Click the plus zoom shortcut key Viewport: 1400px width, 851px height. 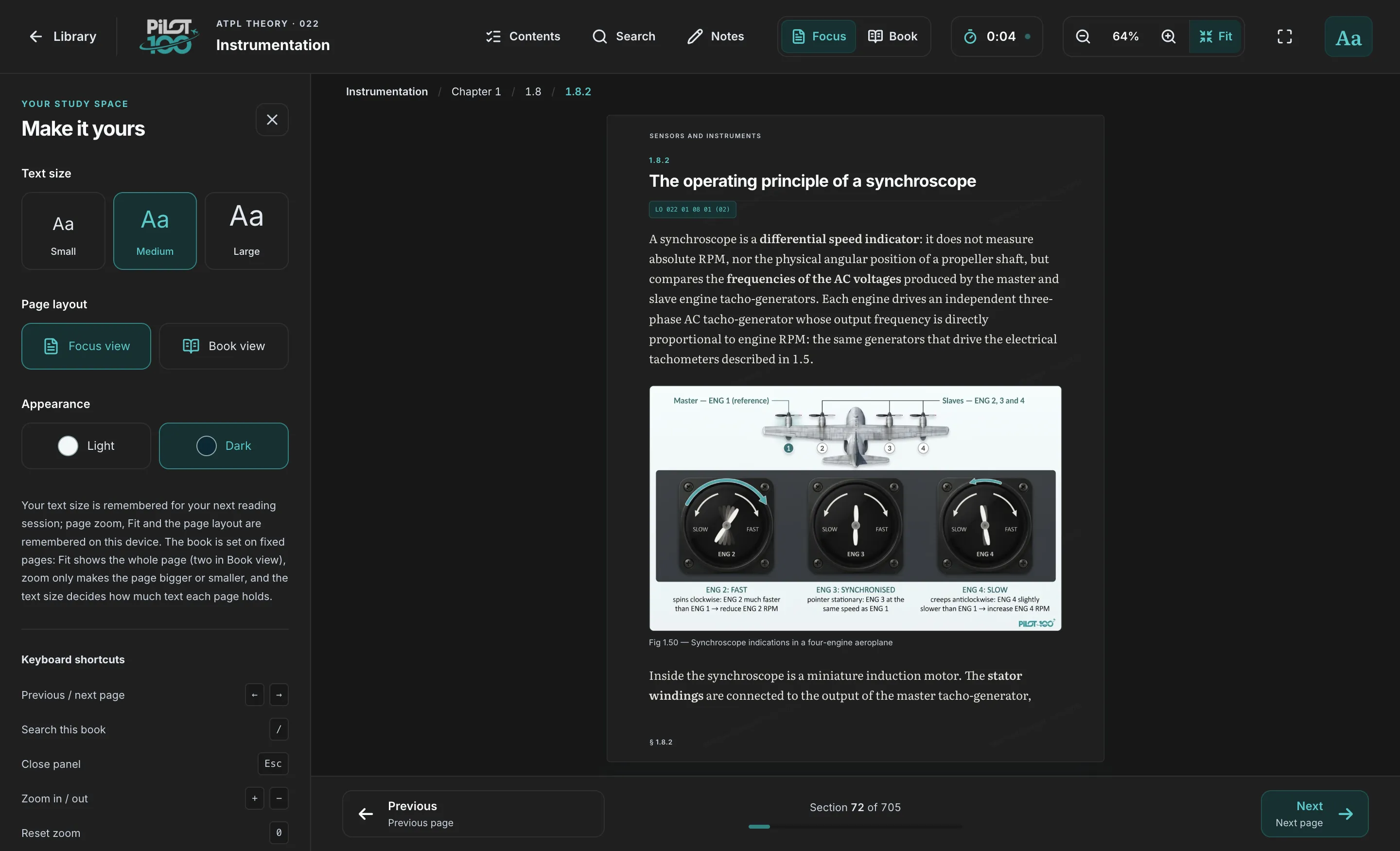click(255, 798)
